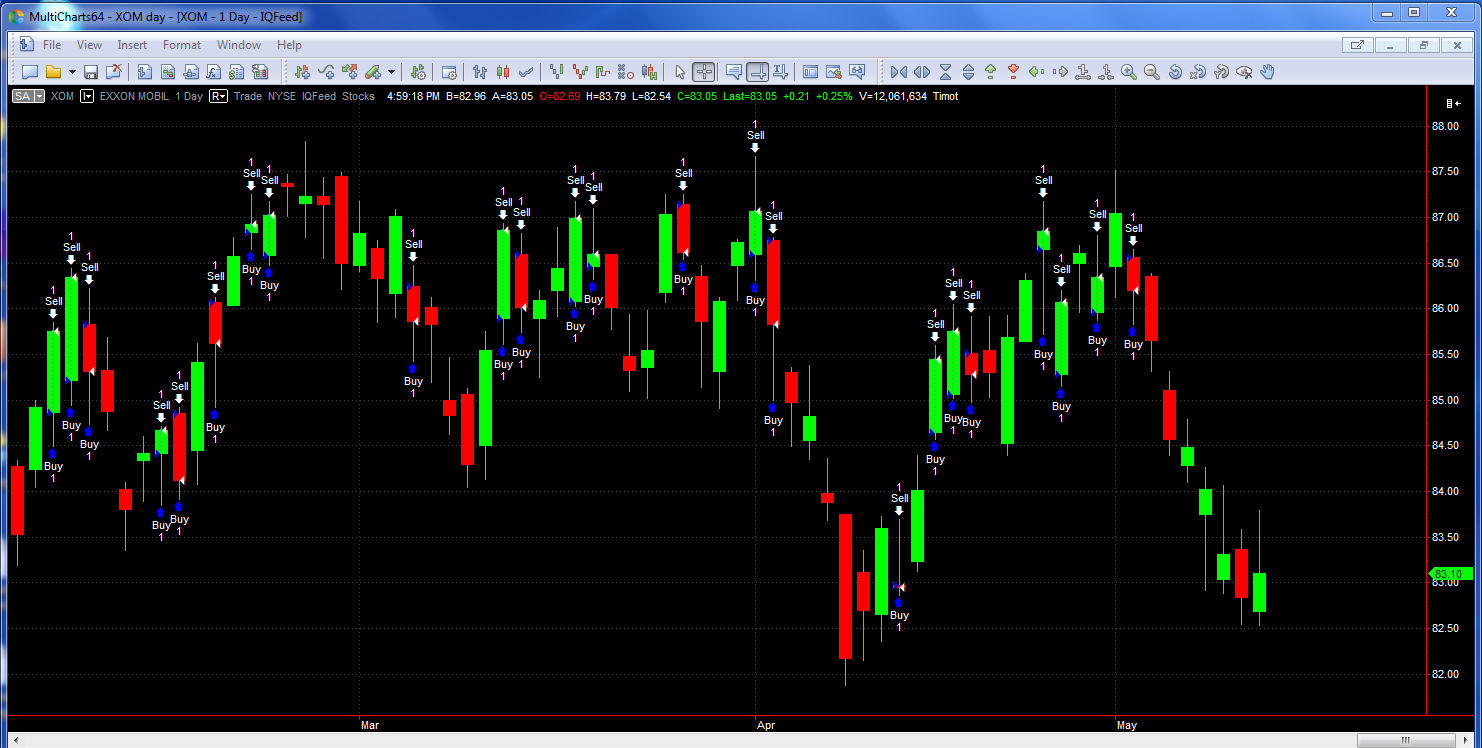Click the decrease bar spacing icon
This screenshot has height=748, width=1482.
(x=898, y=71)
